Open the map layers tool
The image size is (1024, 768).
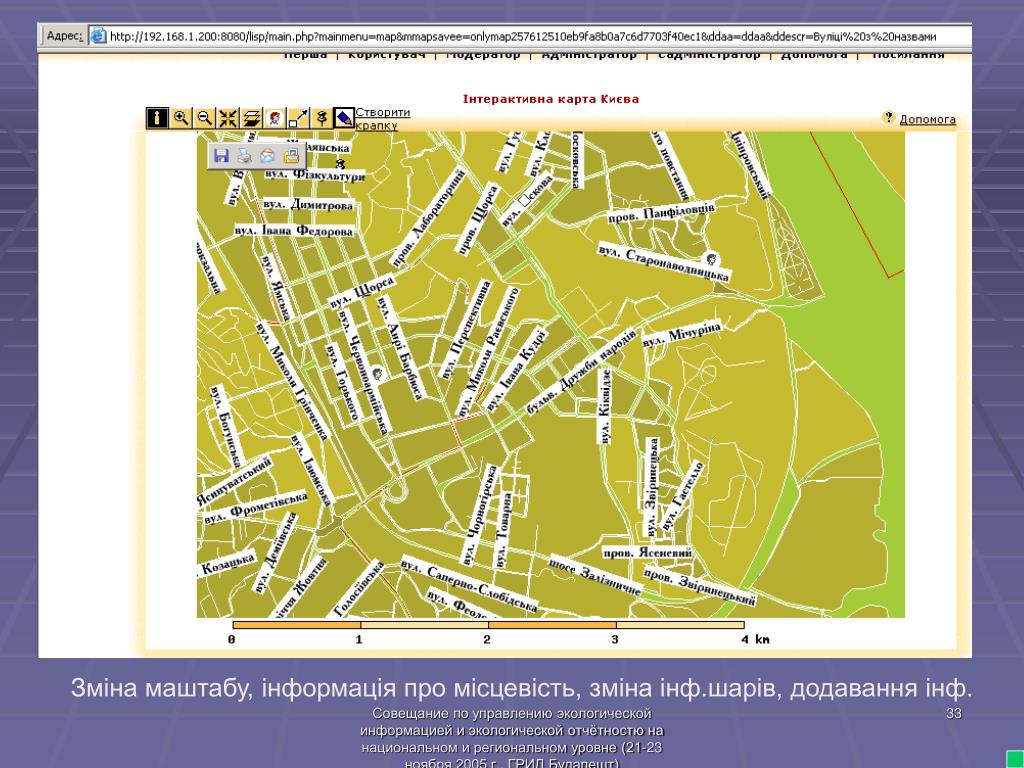pos(251,118)
